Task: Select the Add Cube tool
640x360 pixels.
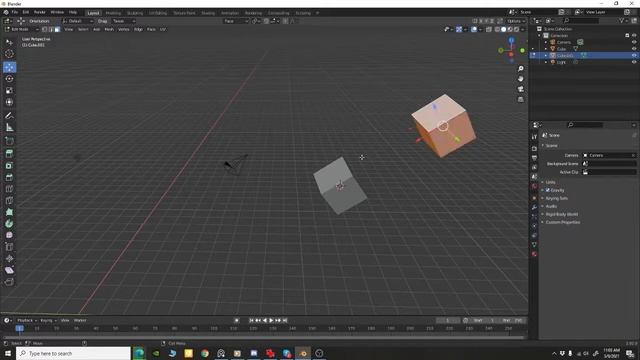Action: tap(9, 141)
